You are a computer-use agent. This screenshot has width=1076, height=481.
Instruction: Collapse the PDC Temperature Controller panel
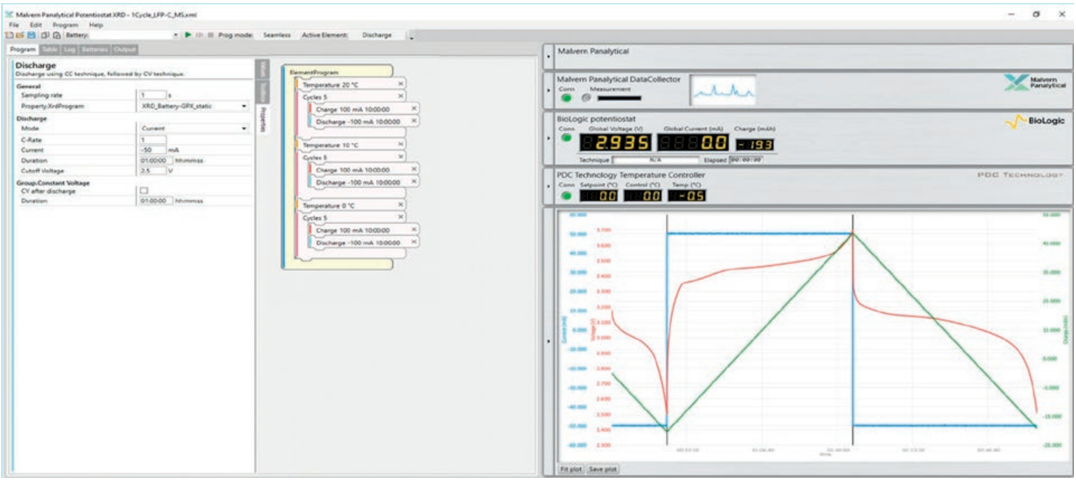(x=548, y=188)
